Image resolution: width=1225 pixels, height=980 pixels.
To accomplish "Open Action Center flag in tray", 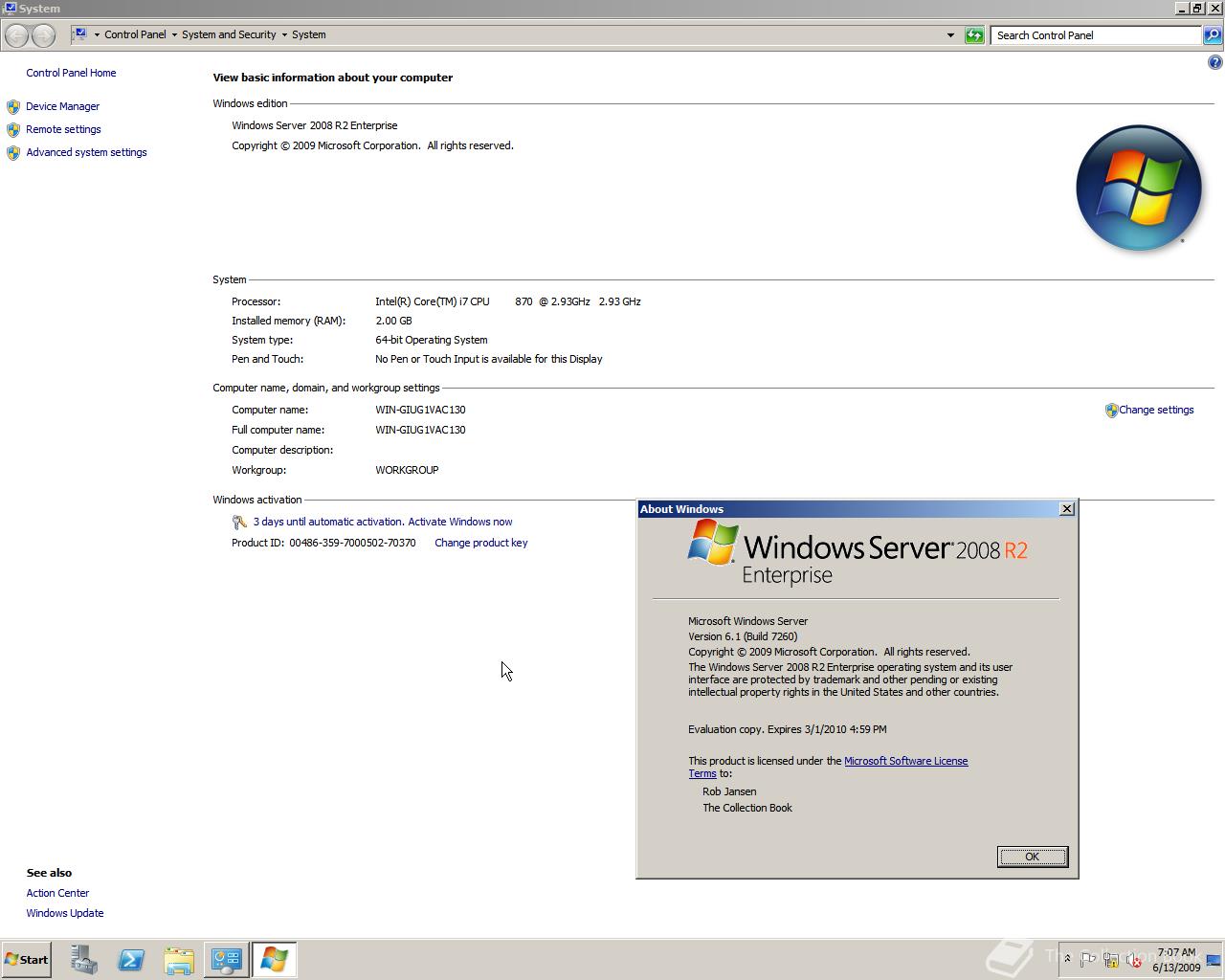I will click(x=1087, y=960).
